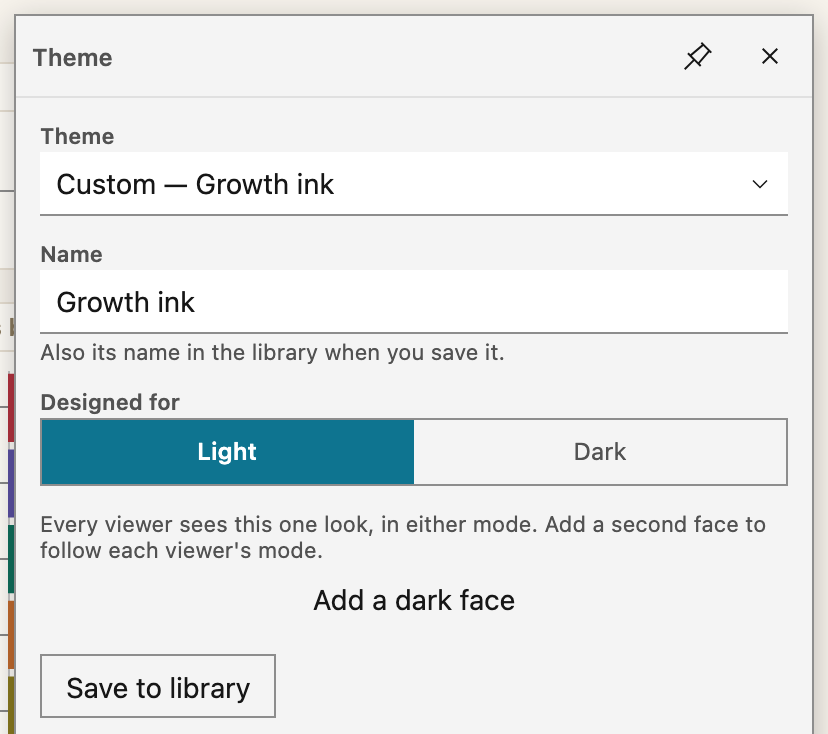Click the Name field containing Growth ink
828x734 pixels.
point(414,302)
